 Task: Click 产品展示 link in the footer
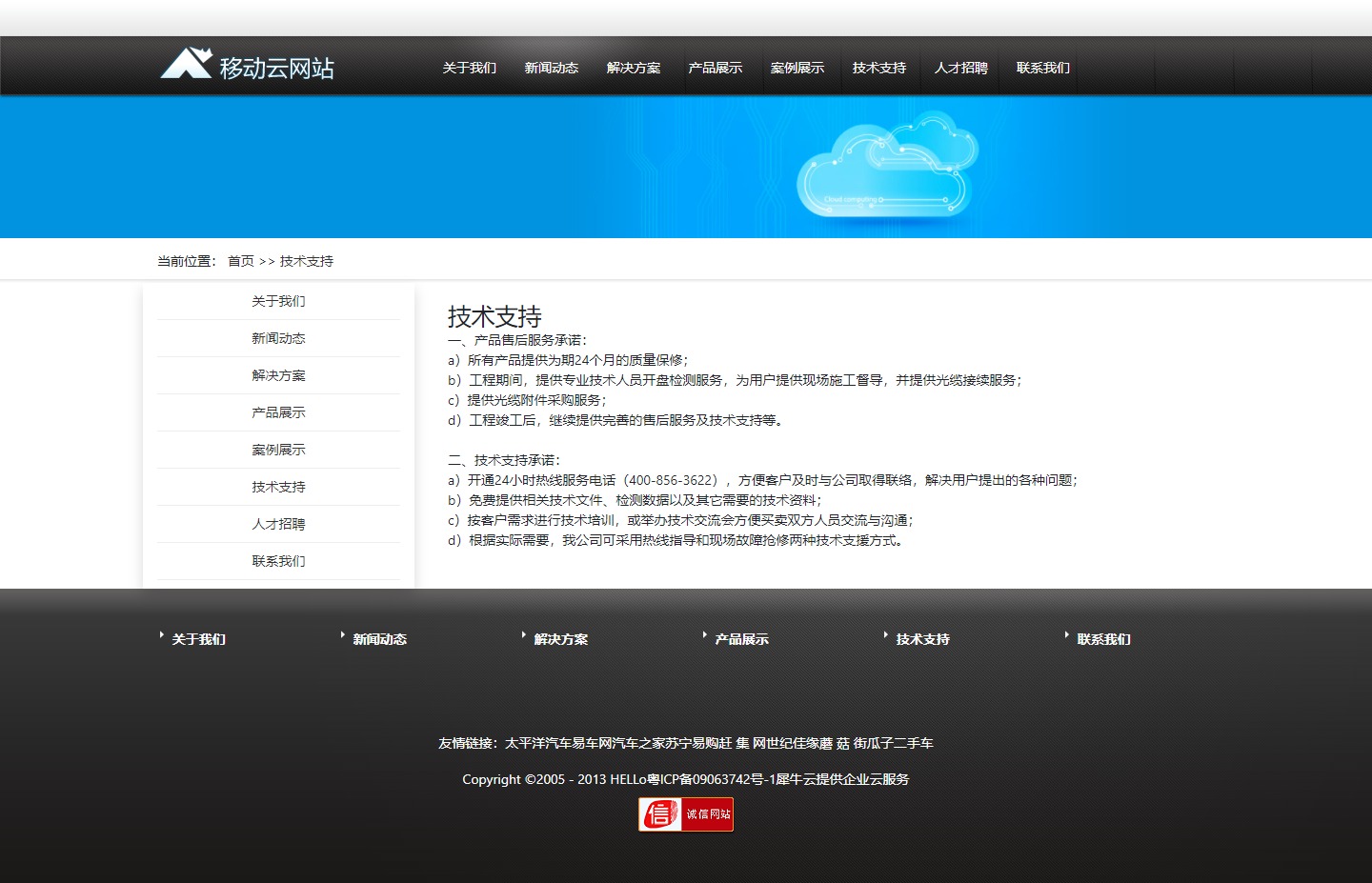click(x=741, y=639)
